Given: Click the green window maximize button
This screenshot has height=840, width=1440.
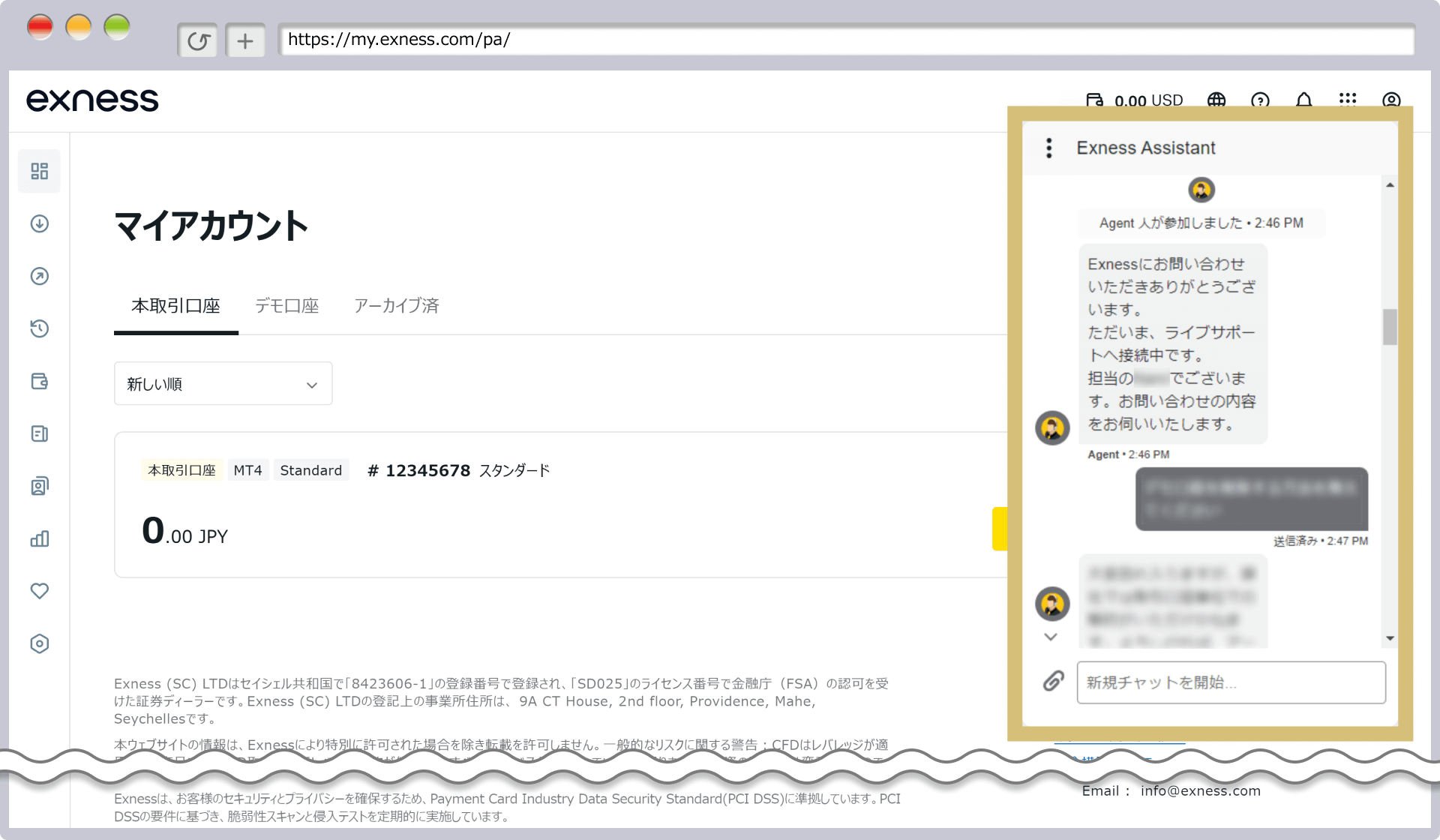Looking at the screenshot, I should (117, 27).
